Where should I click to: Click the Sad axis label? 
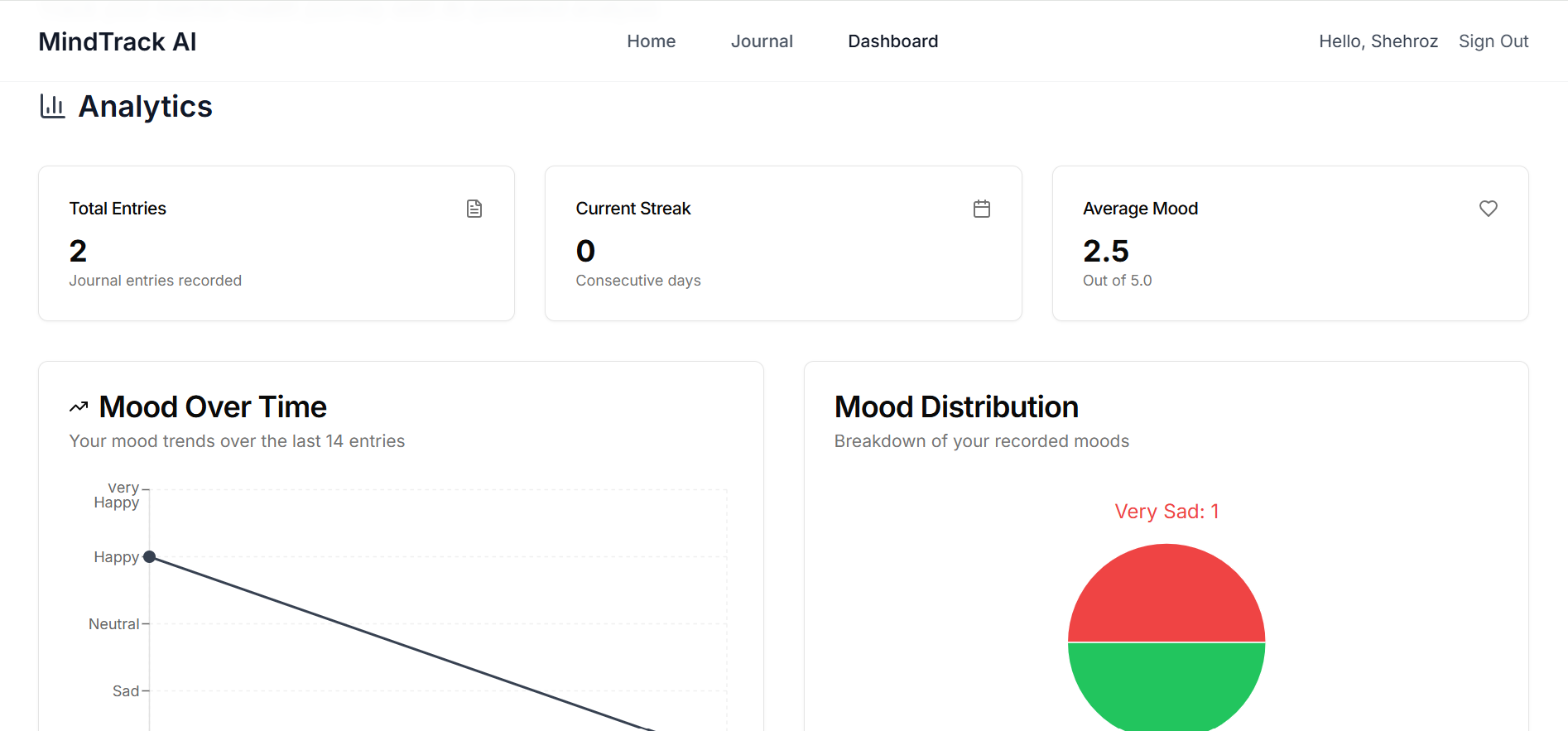tap(126, 691)
